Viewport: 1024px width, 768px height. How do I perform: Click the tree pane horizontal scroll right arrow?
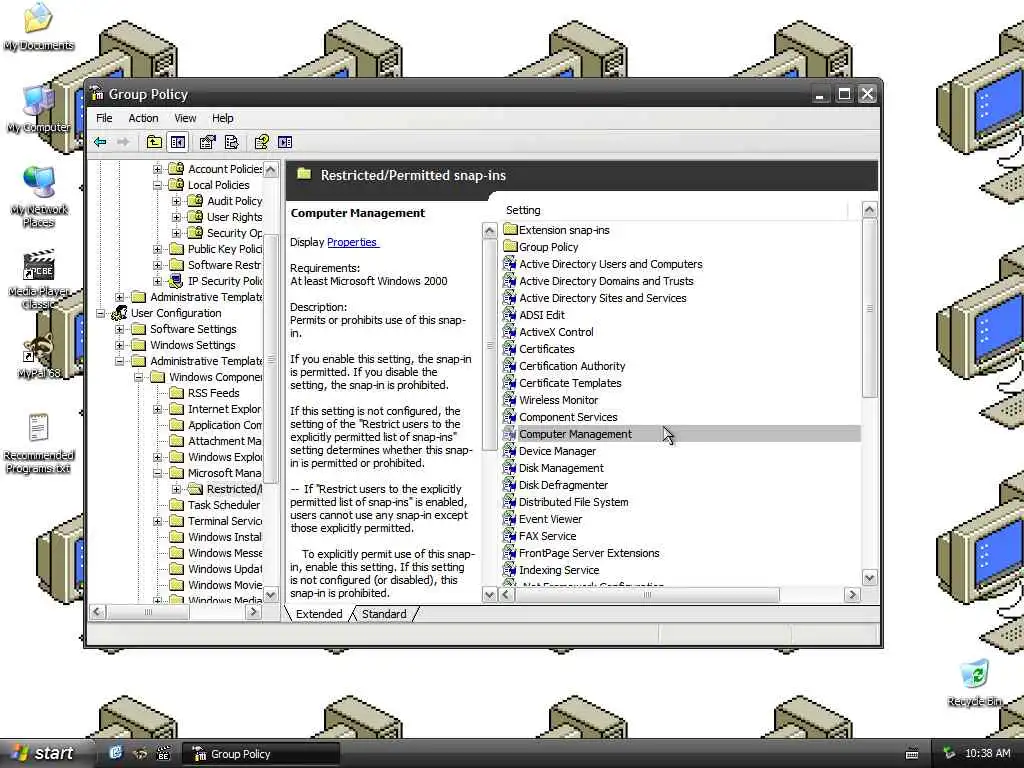(254, 612)
